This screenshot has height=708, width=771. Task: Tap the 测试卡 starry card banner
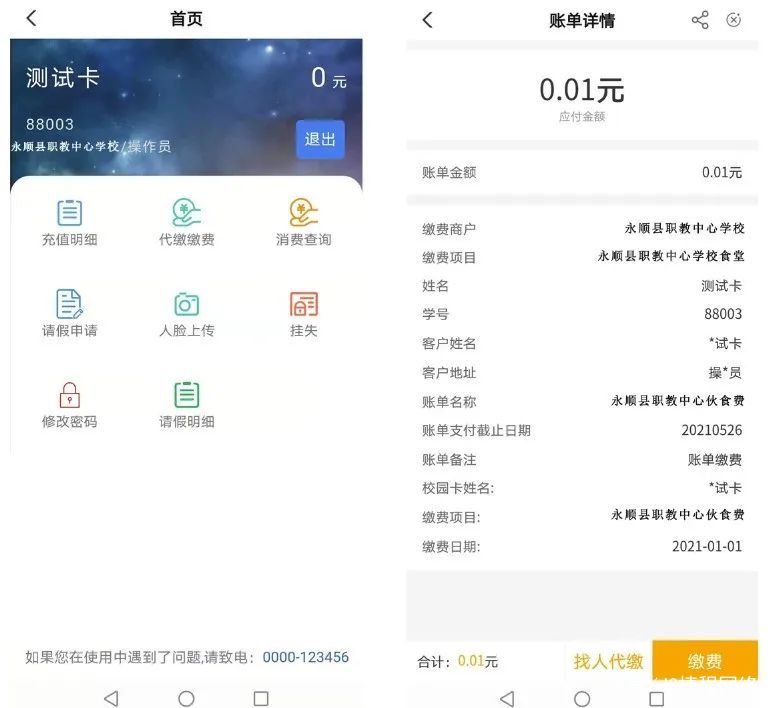pyautogui.click(x=186, y=107)
